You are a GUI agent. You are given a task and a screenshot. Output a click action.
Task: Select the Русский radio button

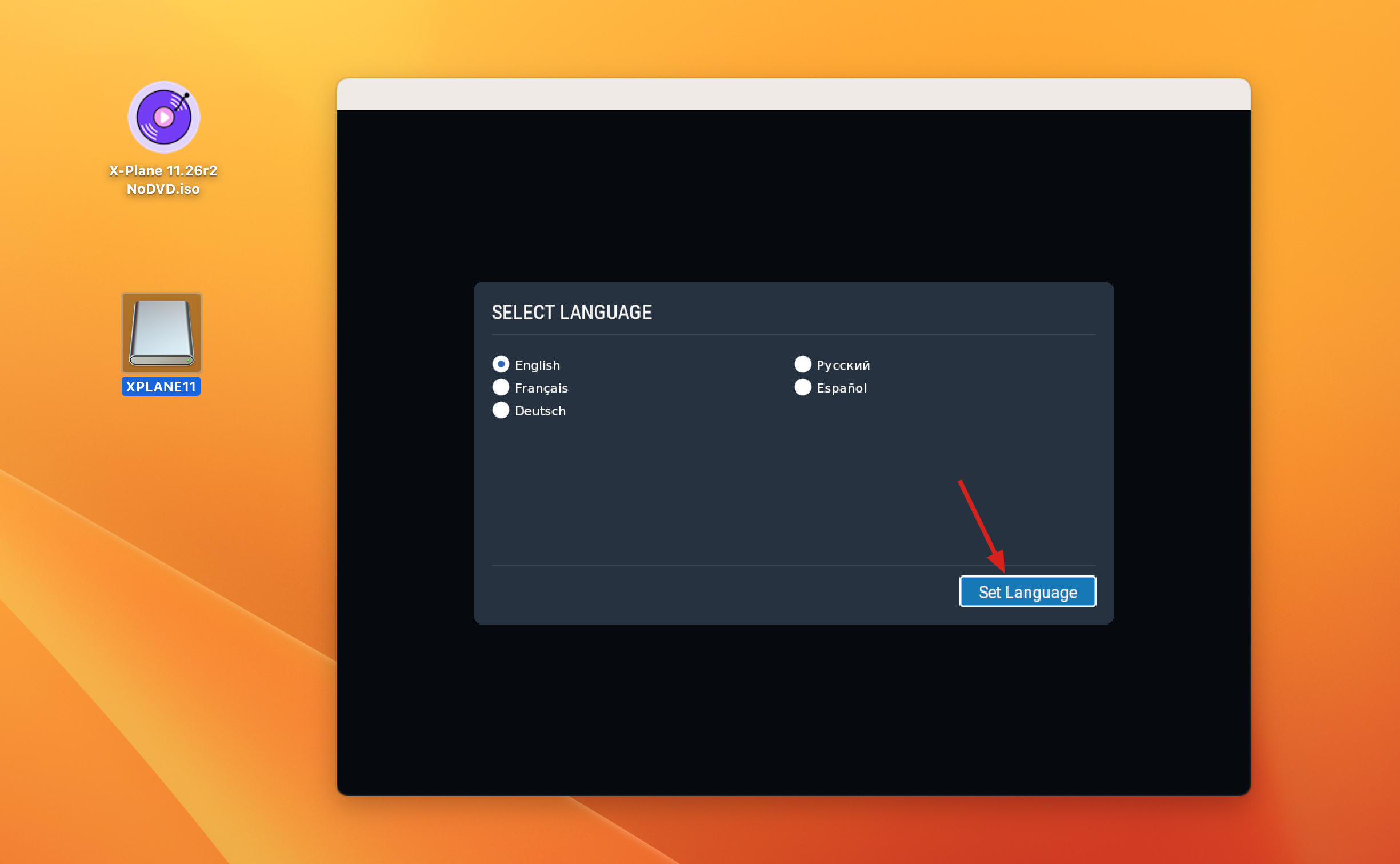click(802, 364)
